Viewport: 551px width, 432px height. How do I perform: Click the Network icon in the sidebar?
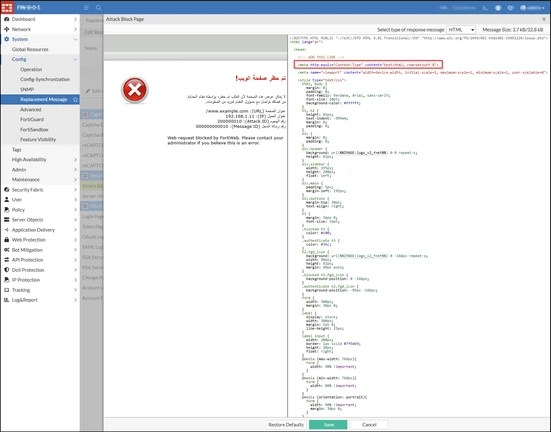pyautogui.click(x=6, y=29)
